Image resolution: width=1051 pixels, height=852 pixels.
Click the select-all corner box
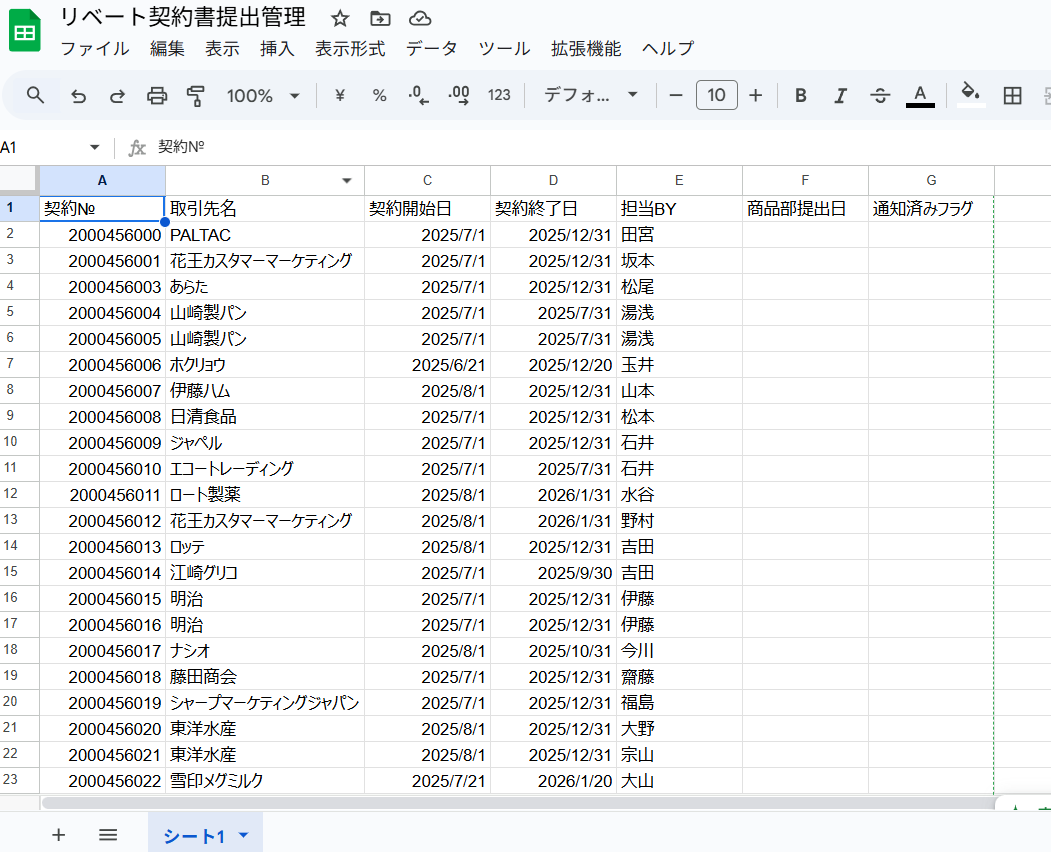(19, 180)
